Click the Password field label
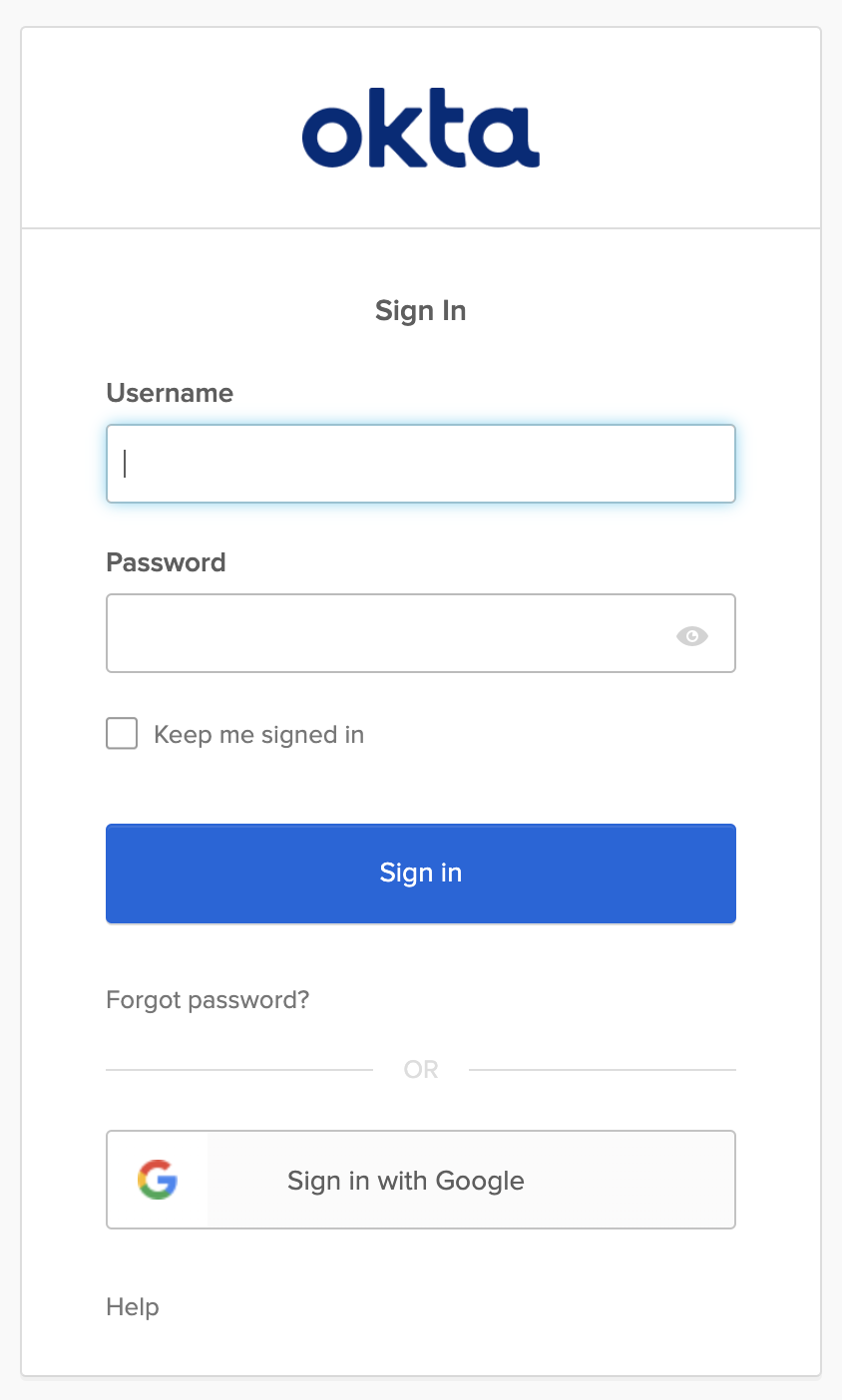 coord(166,562)
